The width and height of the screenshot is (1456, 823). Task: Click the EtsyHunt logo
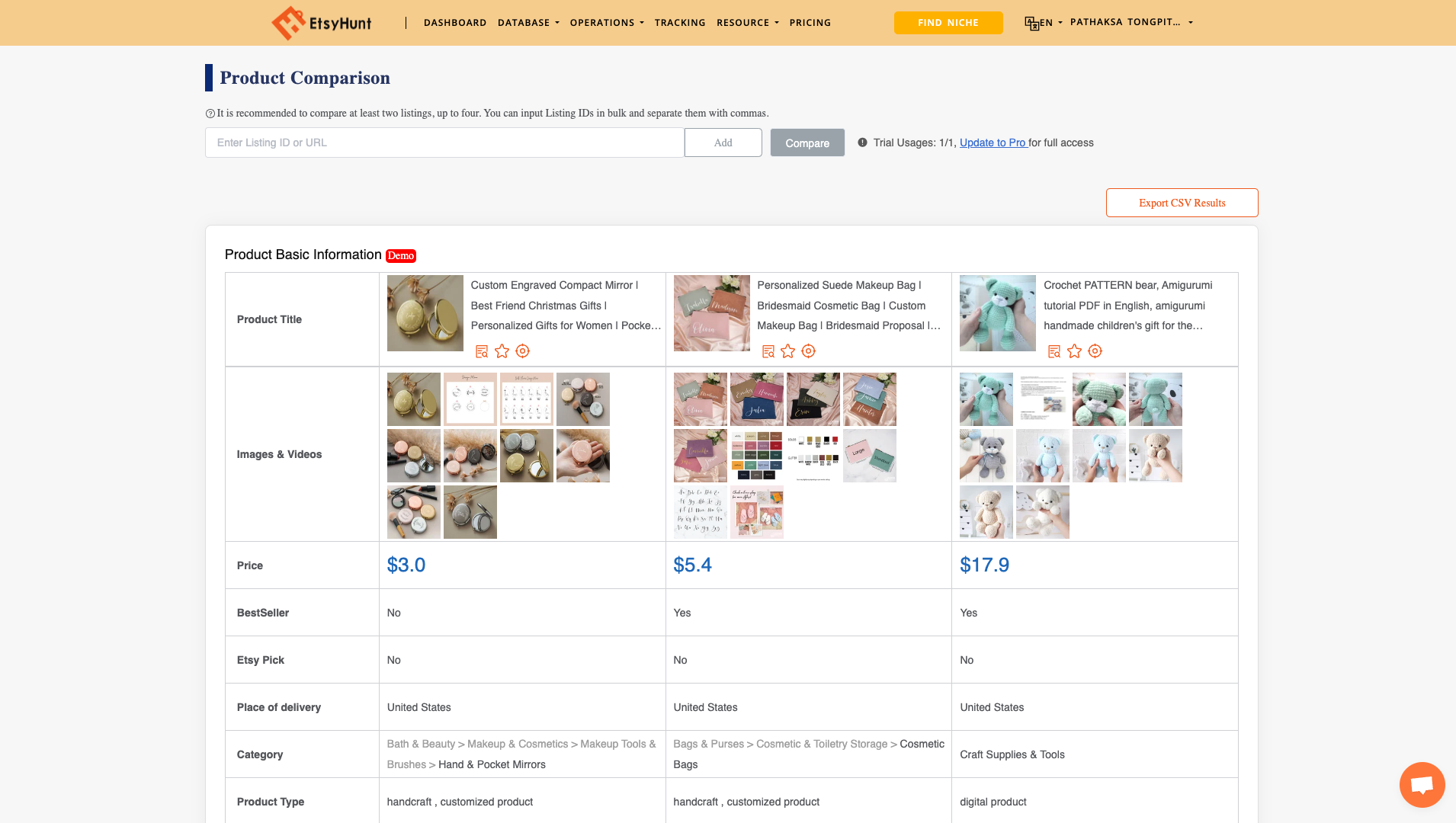coord(322,23)
